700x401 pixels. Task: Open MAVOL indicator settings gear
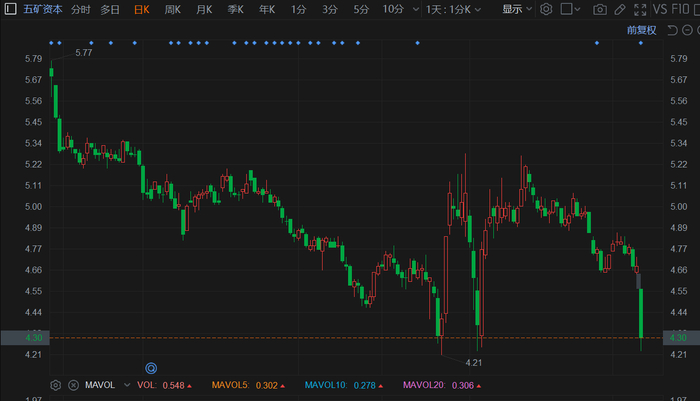(x=55, y=385)
